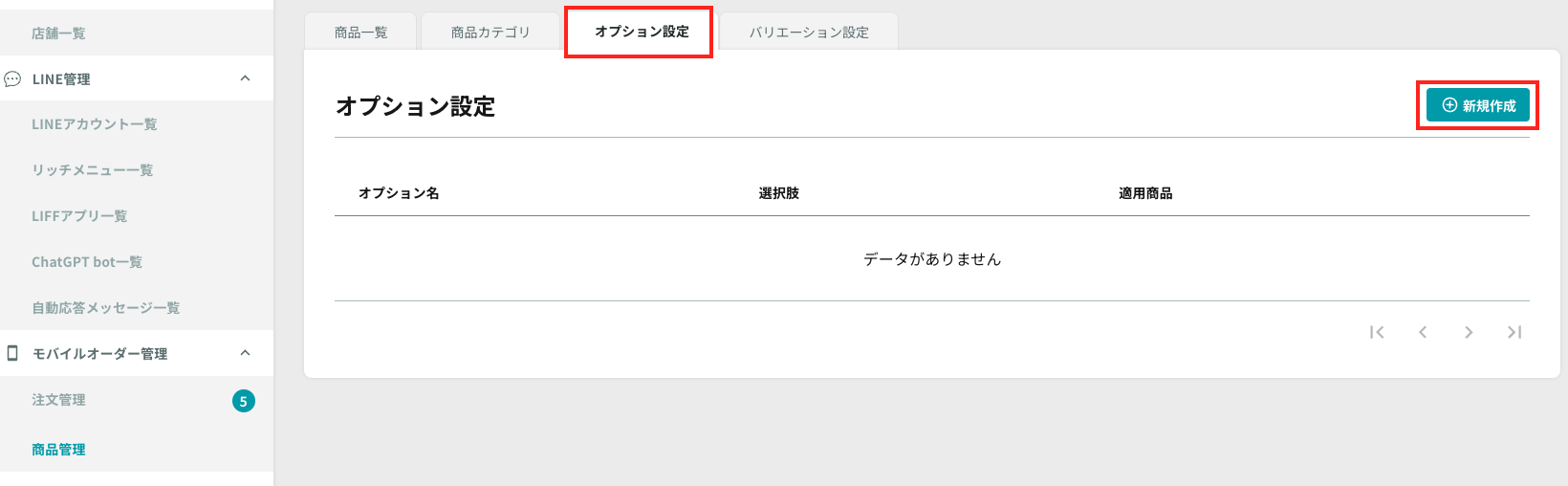This screenshot has width=1568, height=486.
Task: Select the オプション設定 tab
Action: [642, 32]
